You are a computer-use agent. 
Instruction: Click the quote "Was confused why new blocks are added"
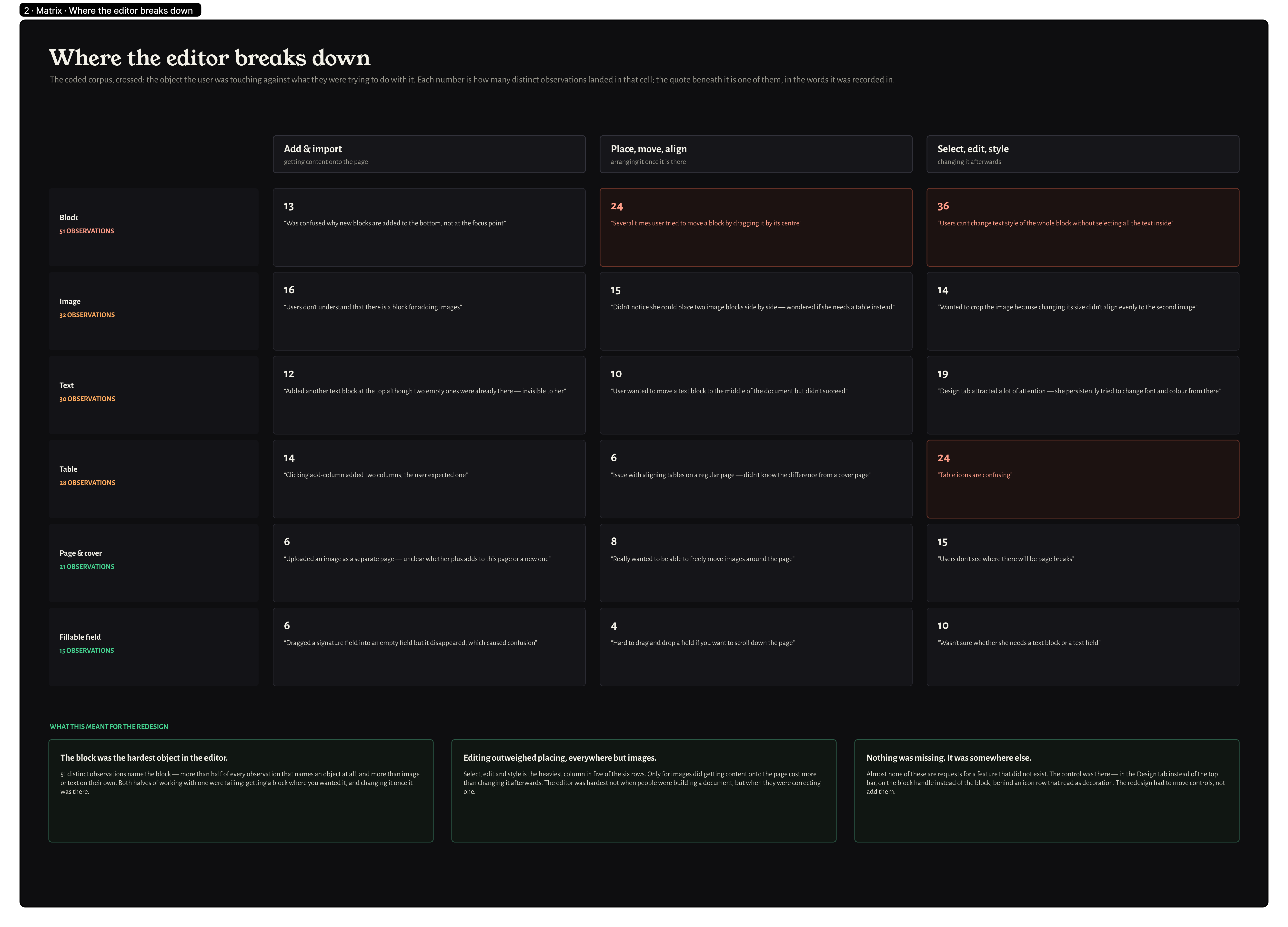click(x=395, y=223)
